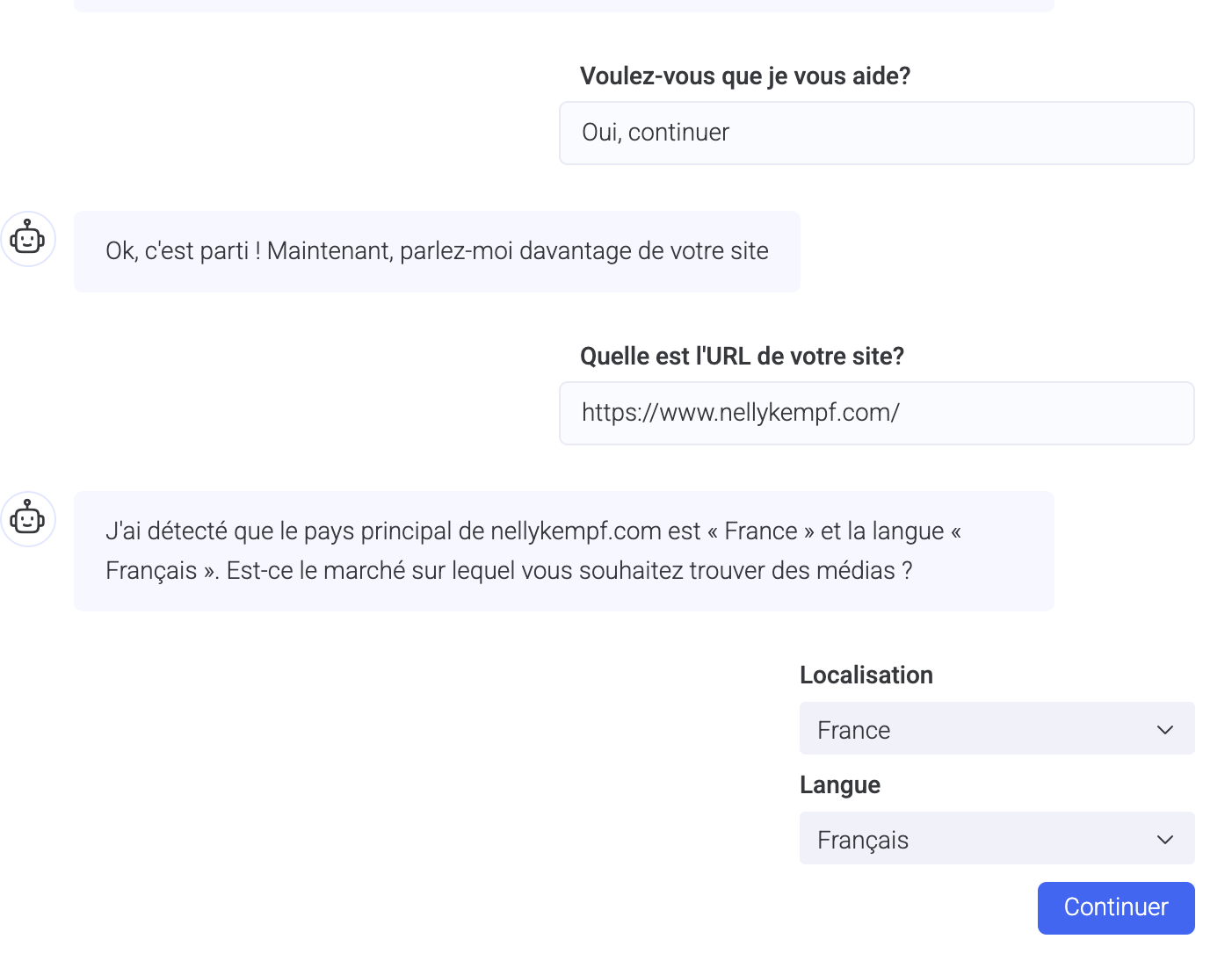The image size is (1232, 968).
Task: Click the "Ok, c'est parti" chat bubble
Action: [x=437, y=251]
